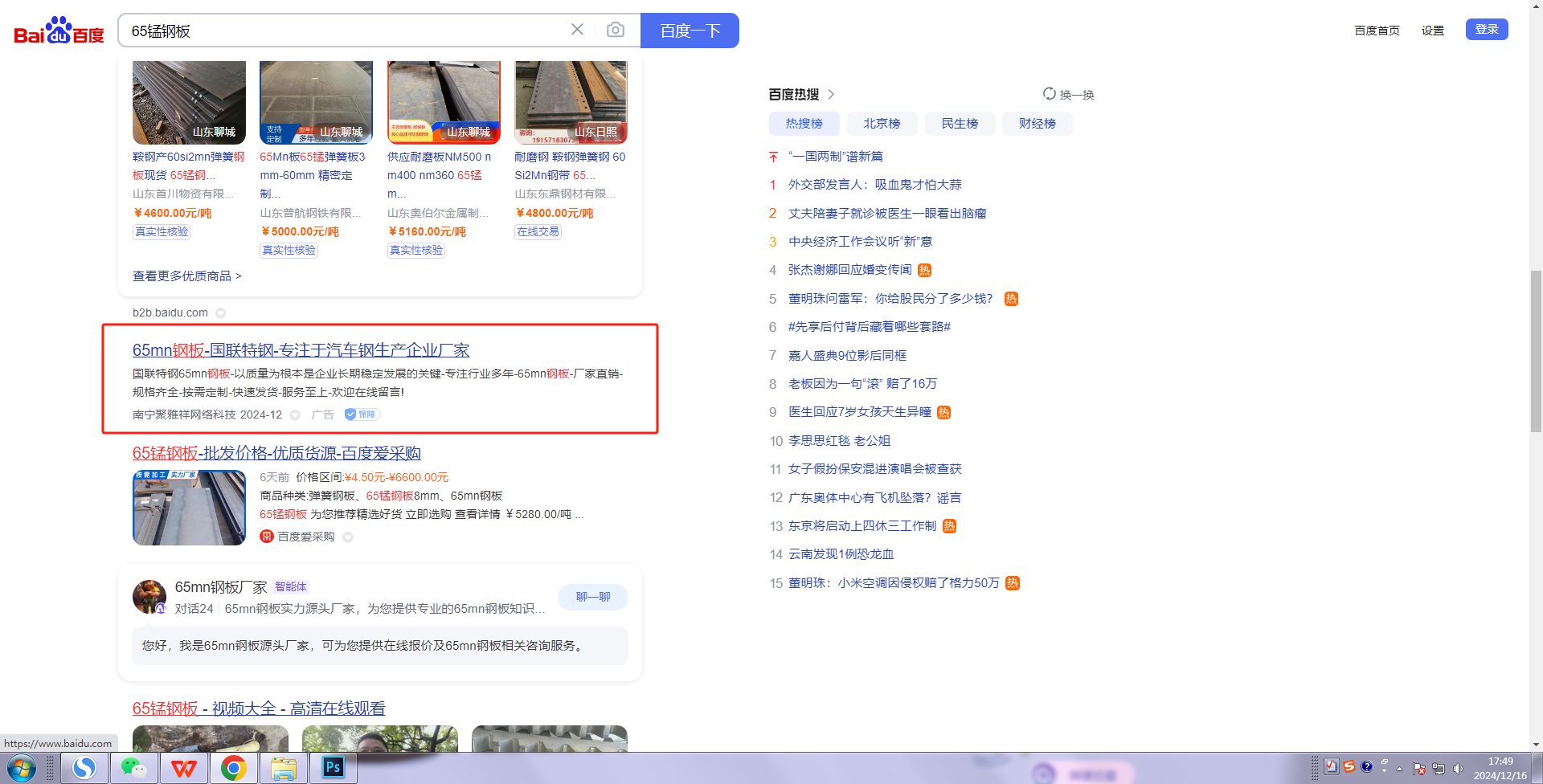This screenshot has width=1543, height=784.
Task: Switch to the 民生榜 tab
Action: 960,124
